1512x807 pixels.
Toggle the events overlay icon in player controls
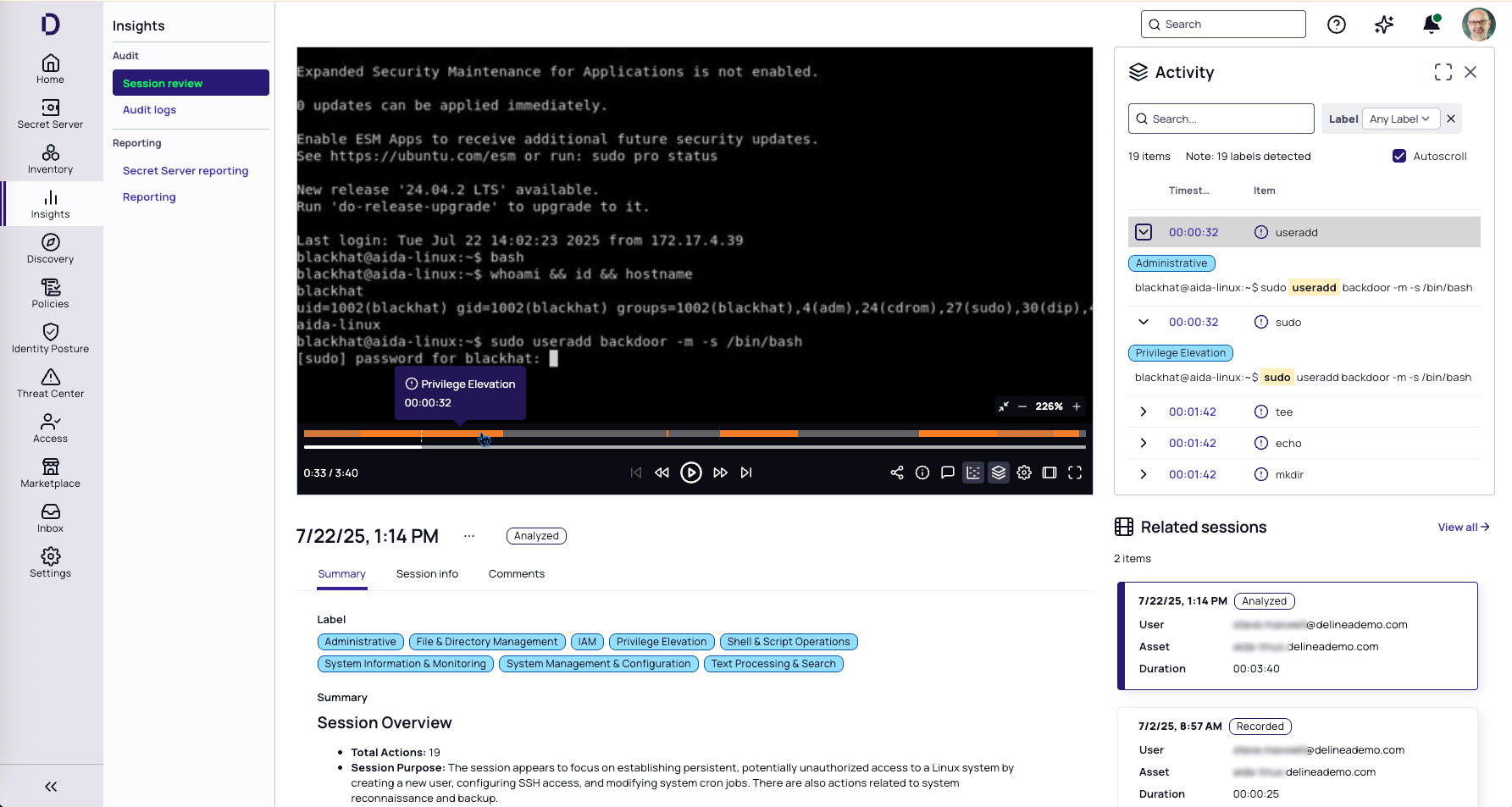pos(973,473)
